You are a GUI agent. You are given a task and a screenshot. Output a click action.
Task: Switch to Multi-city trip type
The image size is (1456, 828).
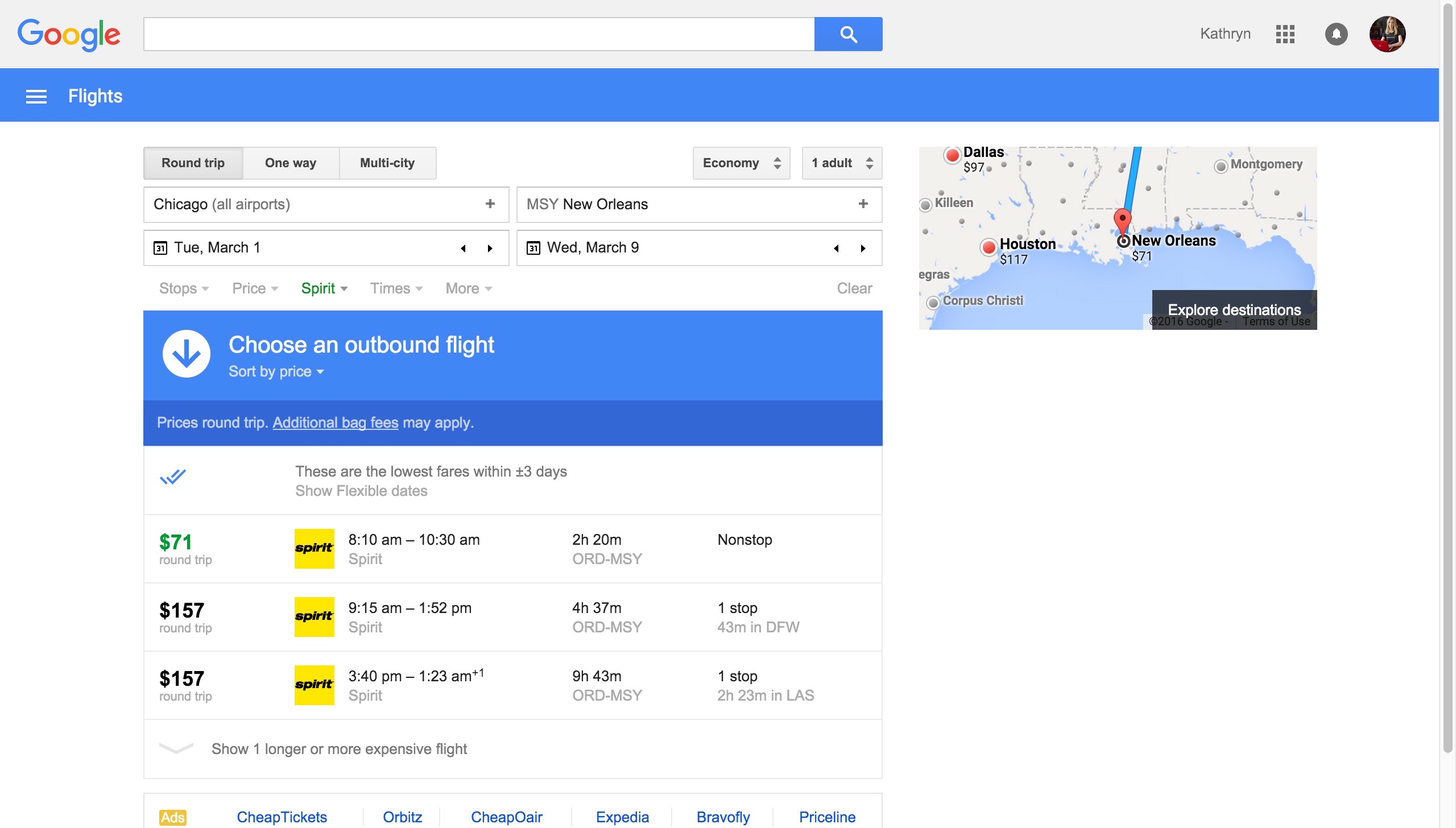pyautogui.click(x=387, y=163)
